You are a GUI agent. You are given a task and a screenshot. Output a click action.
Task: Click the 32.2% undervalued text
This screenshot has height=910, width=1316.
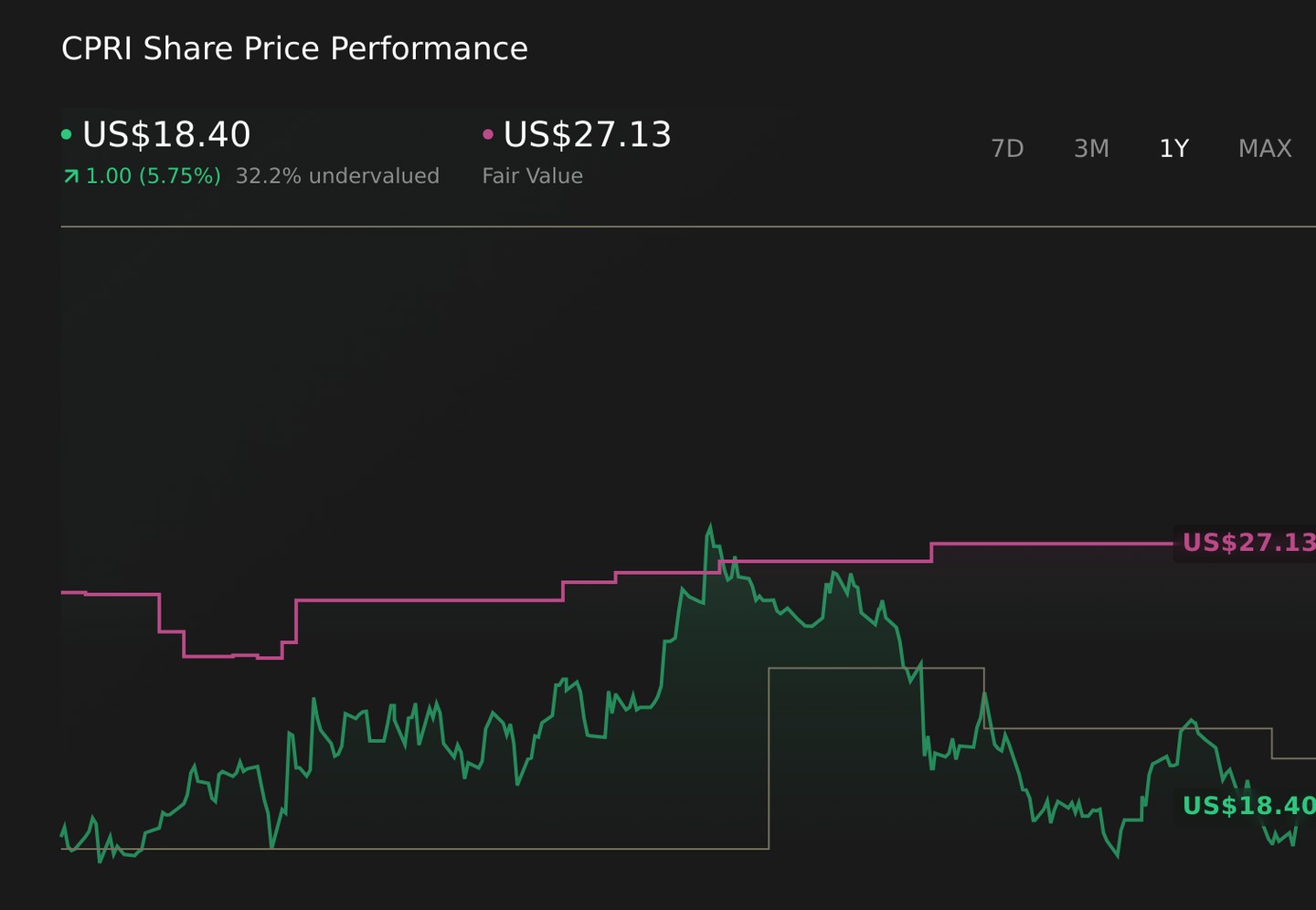(x=337, y=175)
